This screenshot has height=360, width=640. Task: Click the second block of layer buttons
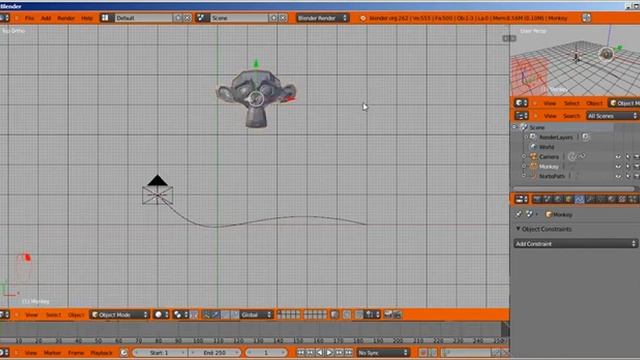point(315,315)
